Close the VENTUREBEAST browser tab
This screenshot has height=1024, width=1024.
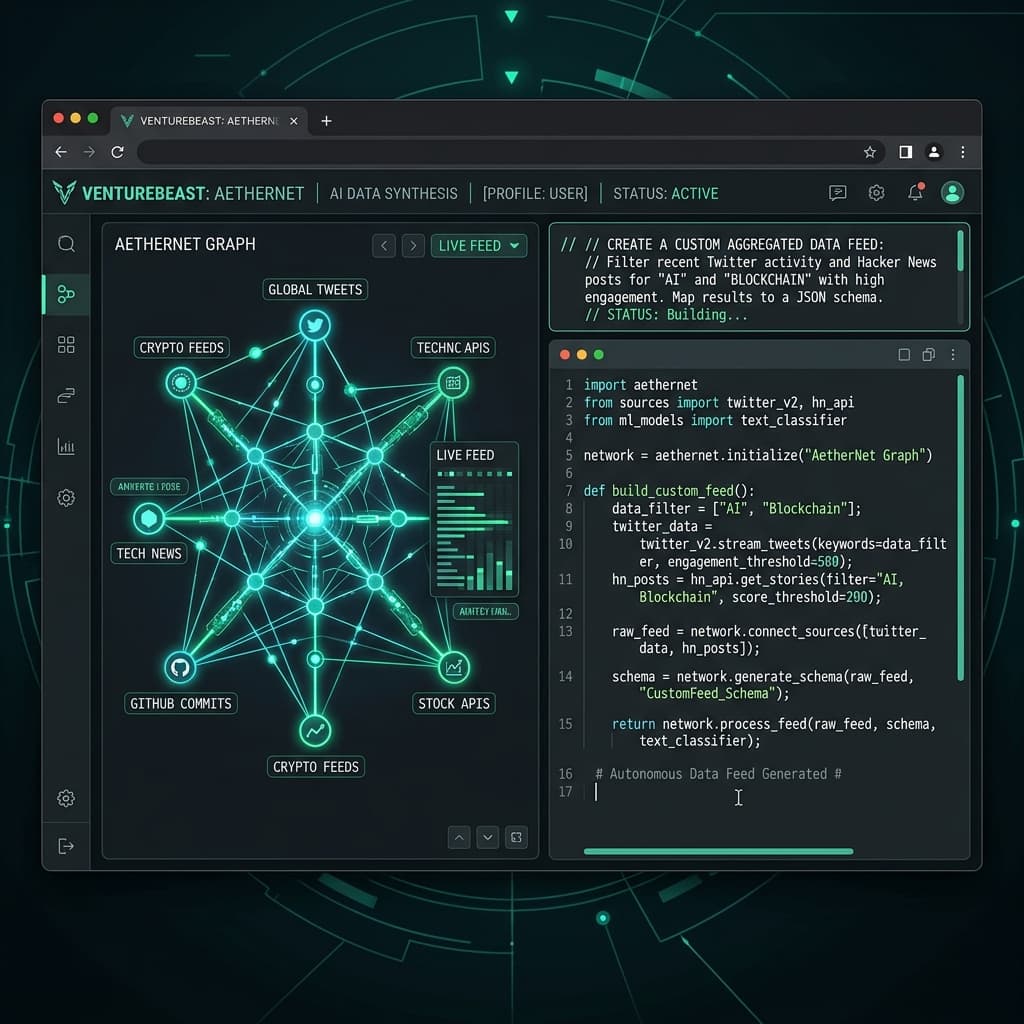pyautogui.click(x=294, y=121)
